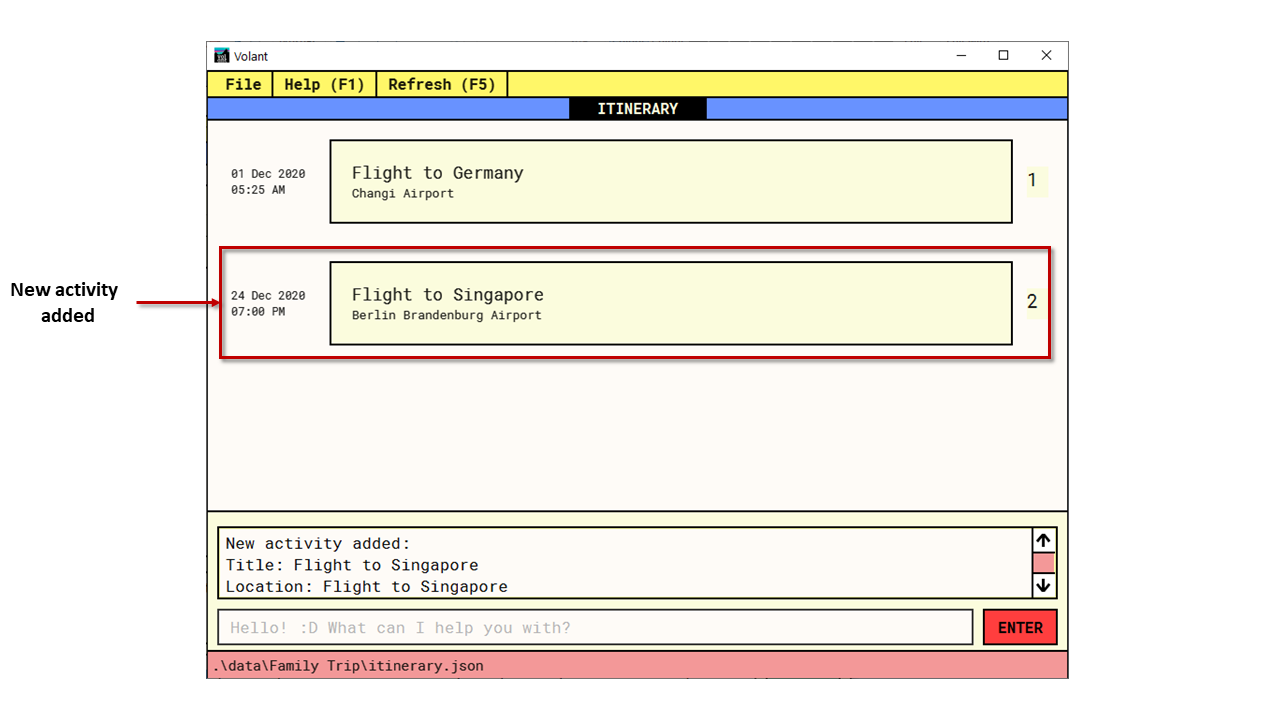Click the 24 Dec 2020 date text

coord(268,296)
